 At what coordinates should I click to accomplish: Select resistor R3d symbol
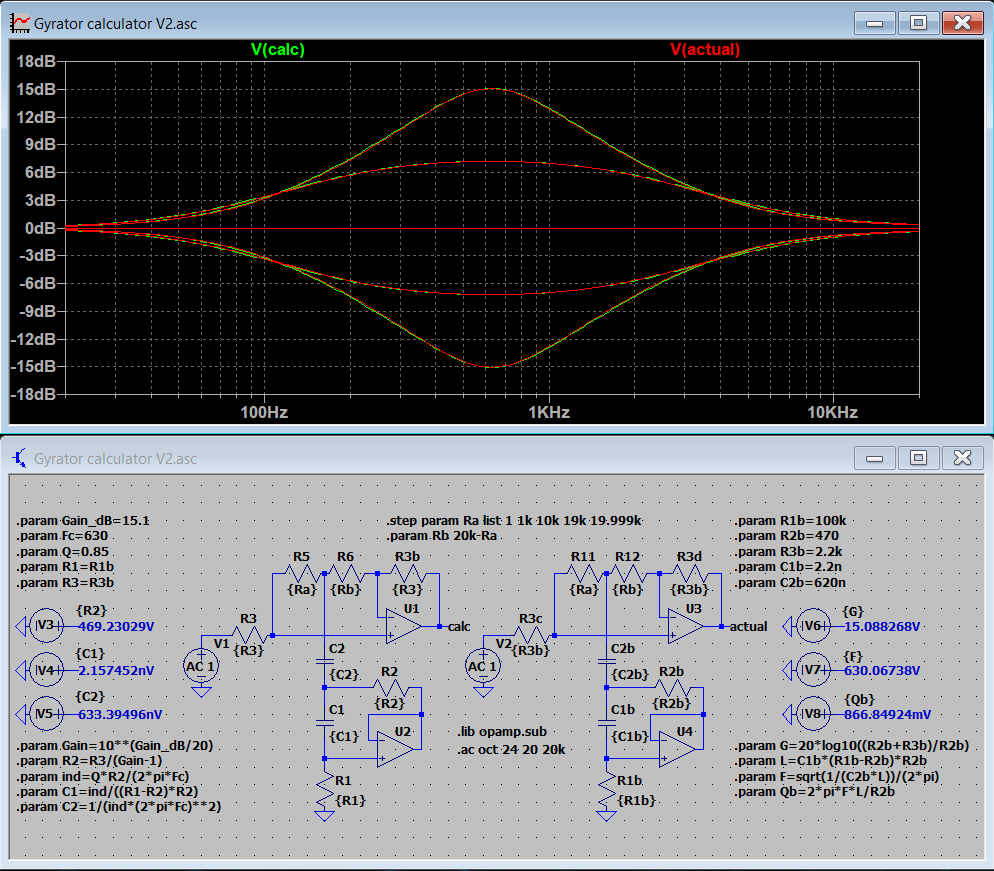tap(690, 574)
